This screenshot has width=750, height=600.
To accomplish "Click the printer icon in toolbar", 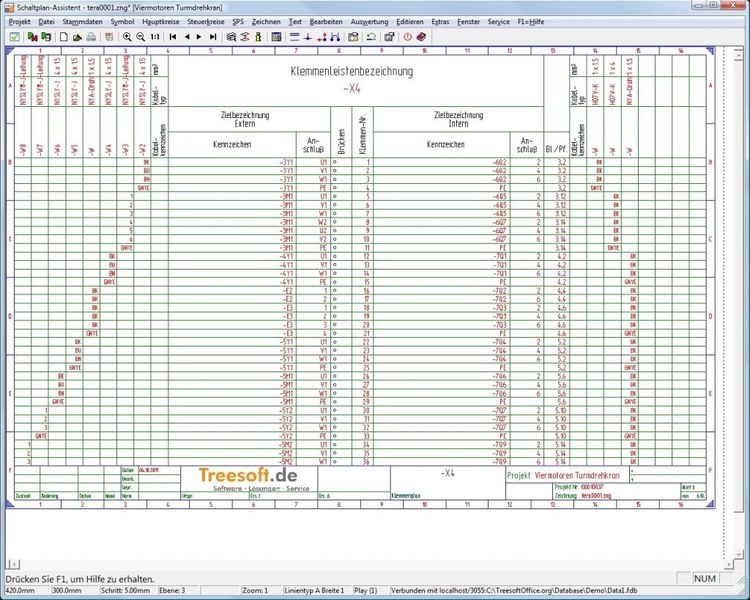I will pos(92,36).
